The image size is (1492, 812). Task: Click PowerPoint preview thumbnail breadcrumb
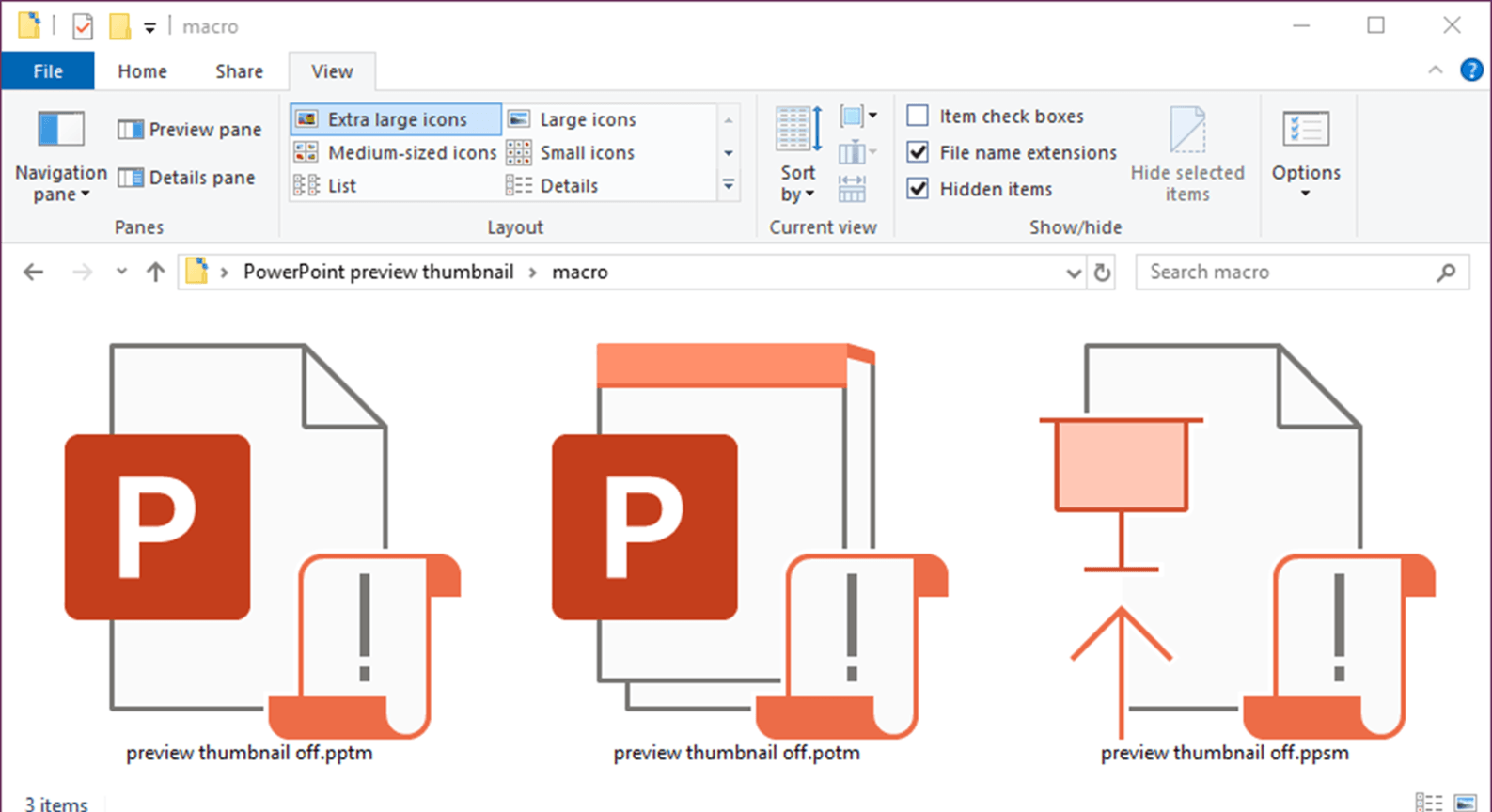(x=378, y=272)
